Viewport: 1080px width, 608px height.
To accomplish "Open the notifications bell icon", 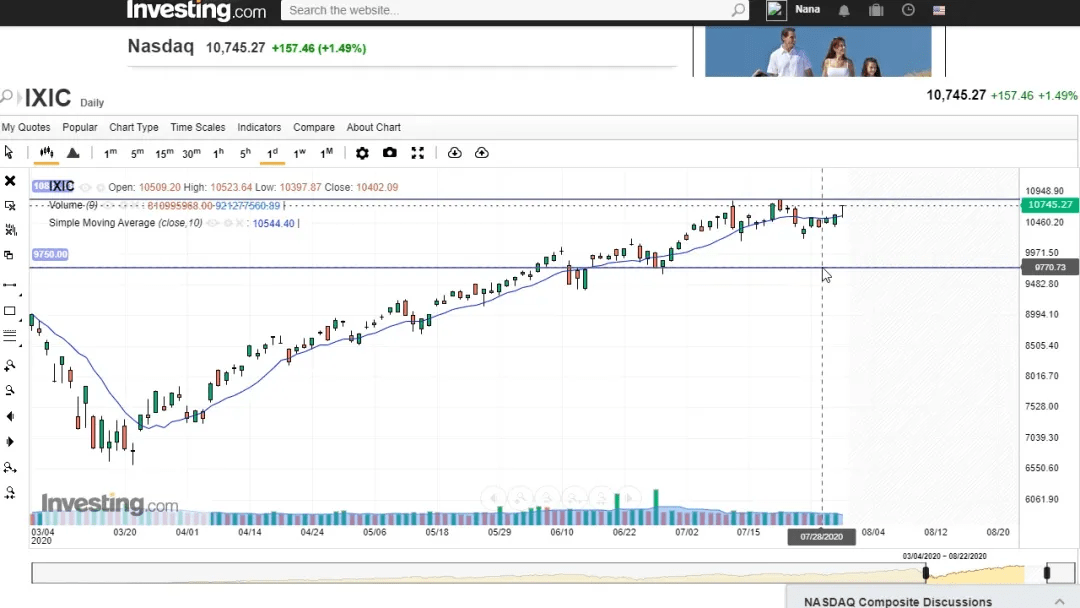I will [844, 10].
